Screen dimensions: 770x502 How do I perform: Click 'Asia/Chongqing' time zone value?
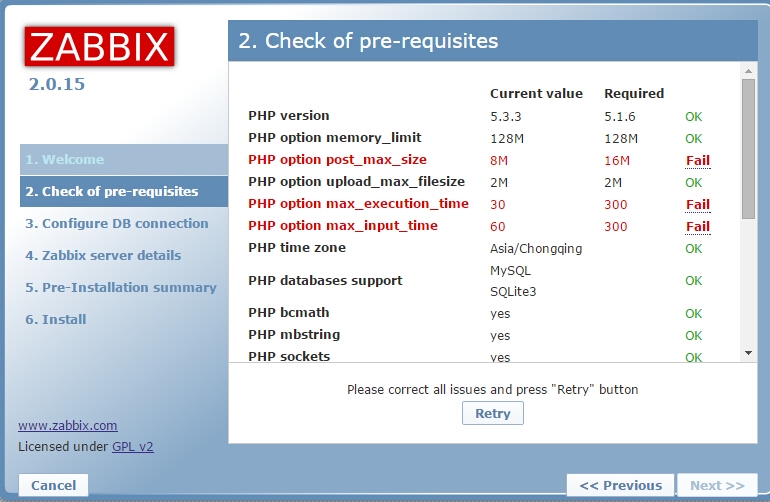click(x=536, y=249)
